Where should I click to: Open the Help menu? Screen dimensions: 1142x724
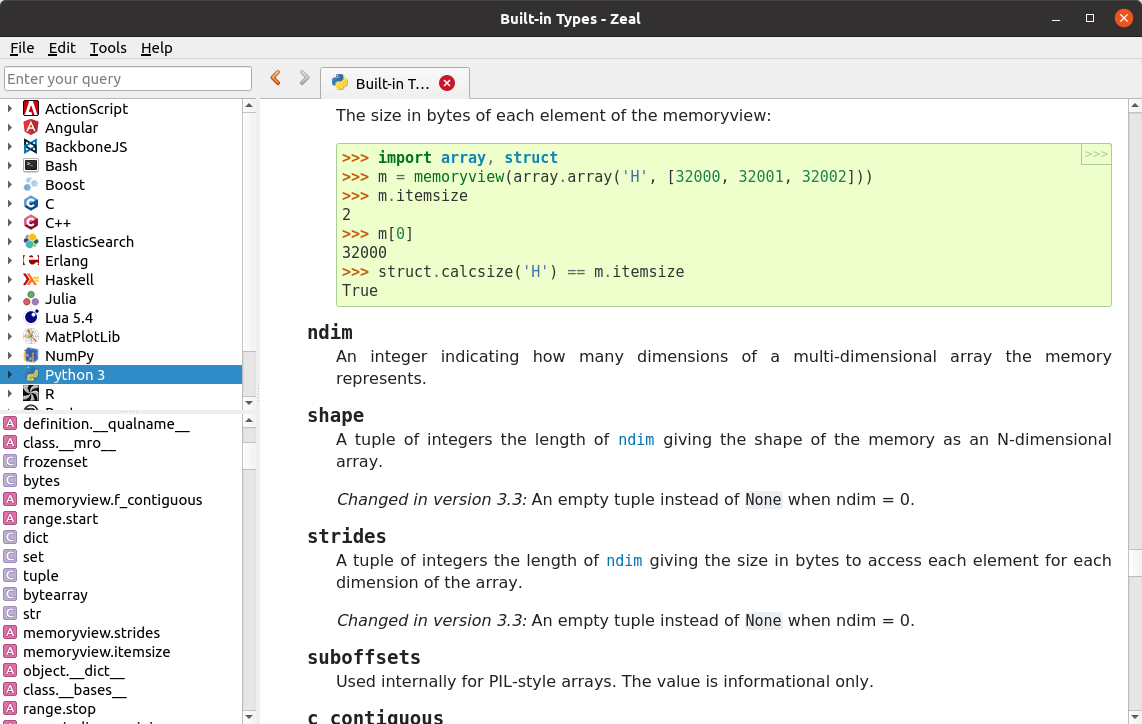pos(157,48)
